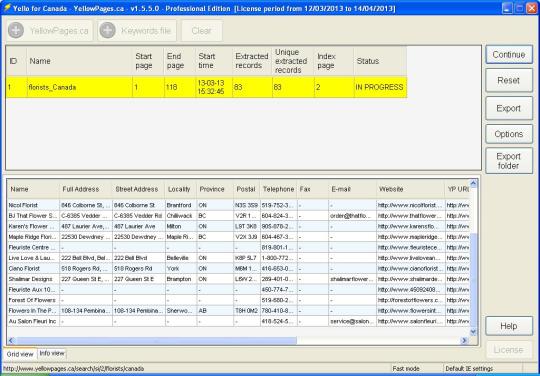Select the Ciano Florist row
The width and height of the screenshot is (540, 376).
pyautogui.click(x=238, y=269)
